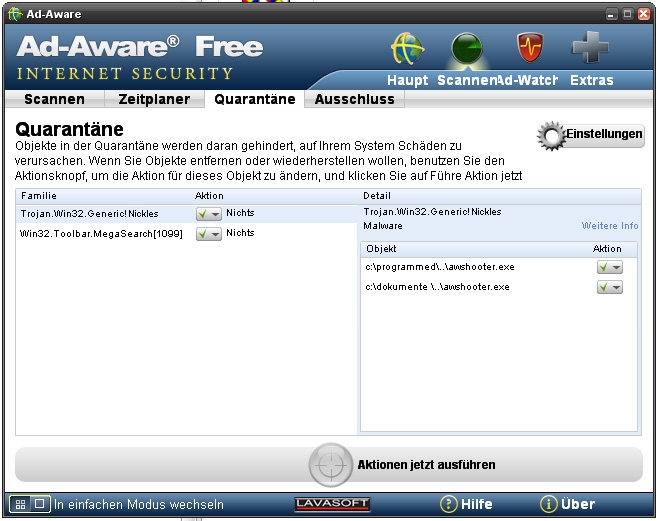This screenshot has height=521, width=659.
Task: Select the Quarantäne tab
Action: point(255,99)
